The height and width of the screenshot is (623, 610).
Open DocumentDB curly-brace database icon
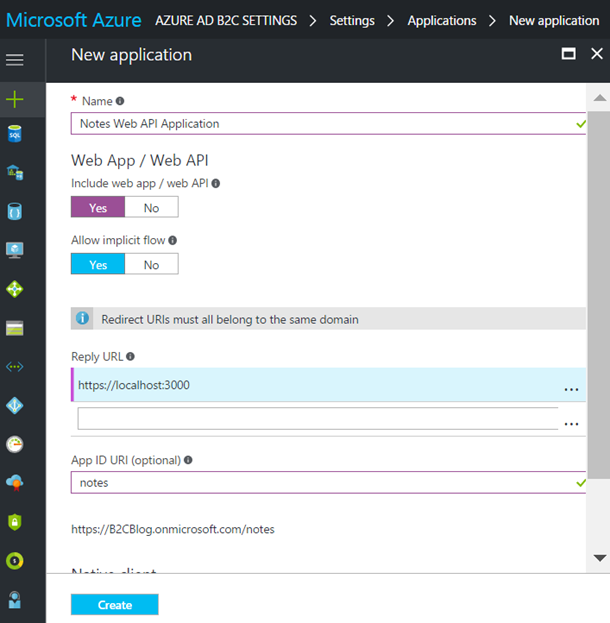click(x=15, y=211)
